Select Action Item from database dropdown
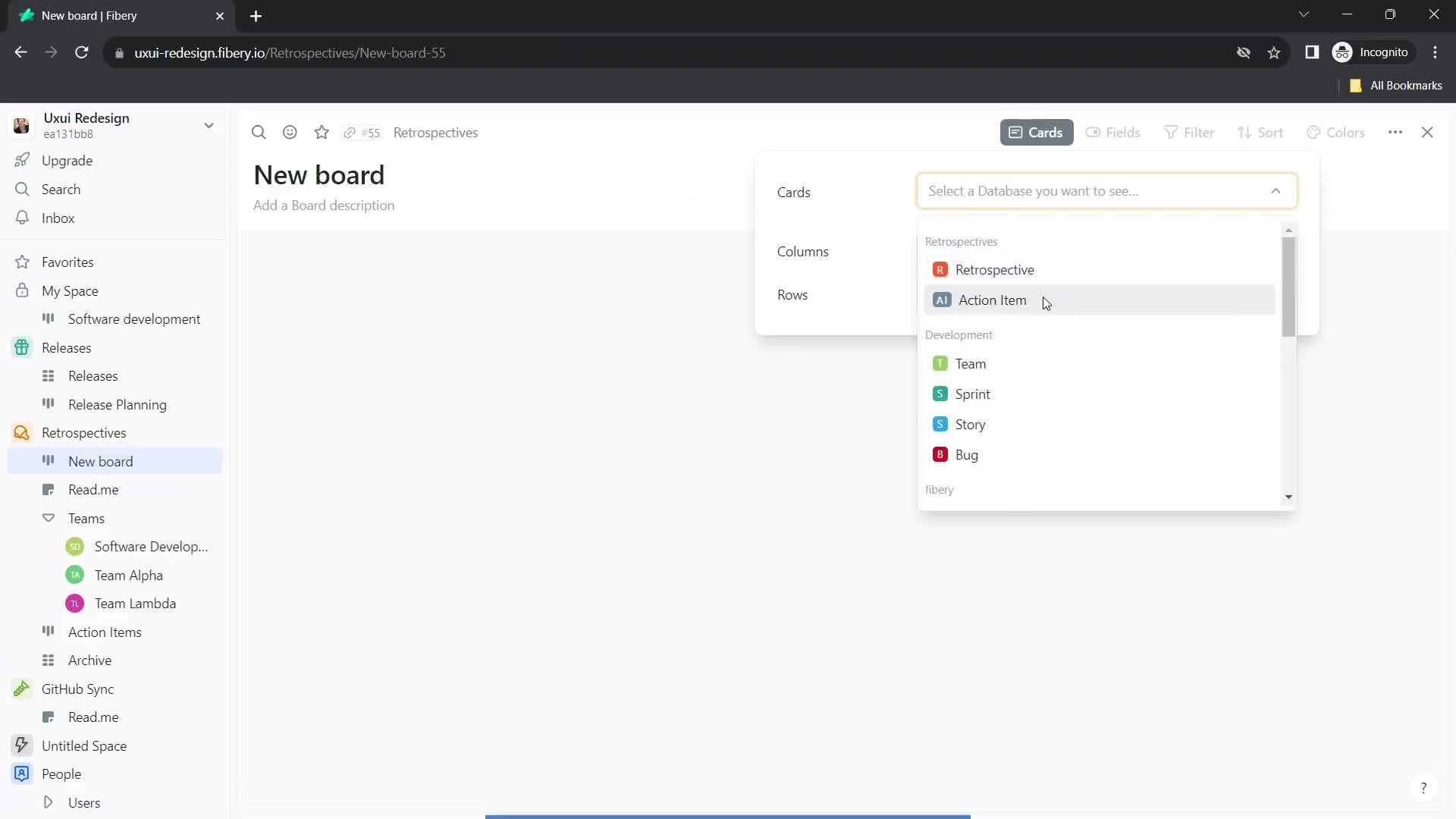Viewport: 1456px width, 819px height. [x=993, y=299]
